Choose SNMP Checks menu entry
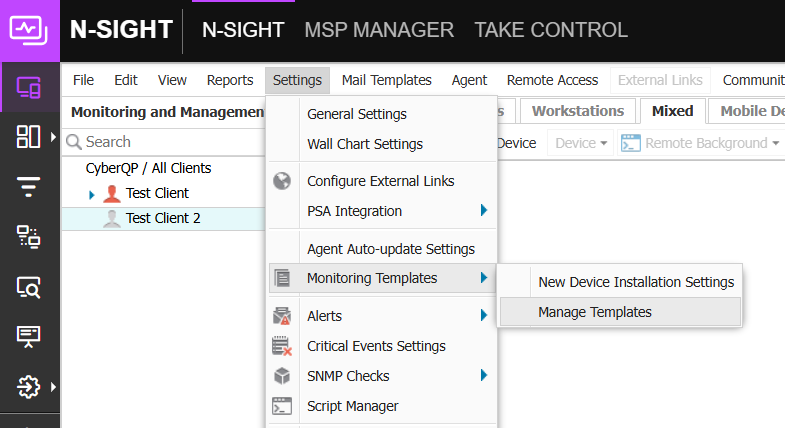The image size is (785, 428). (383, 376)
